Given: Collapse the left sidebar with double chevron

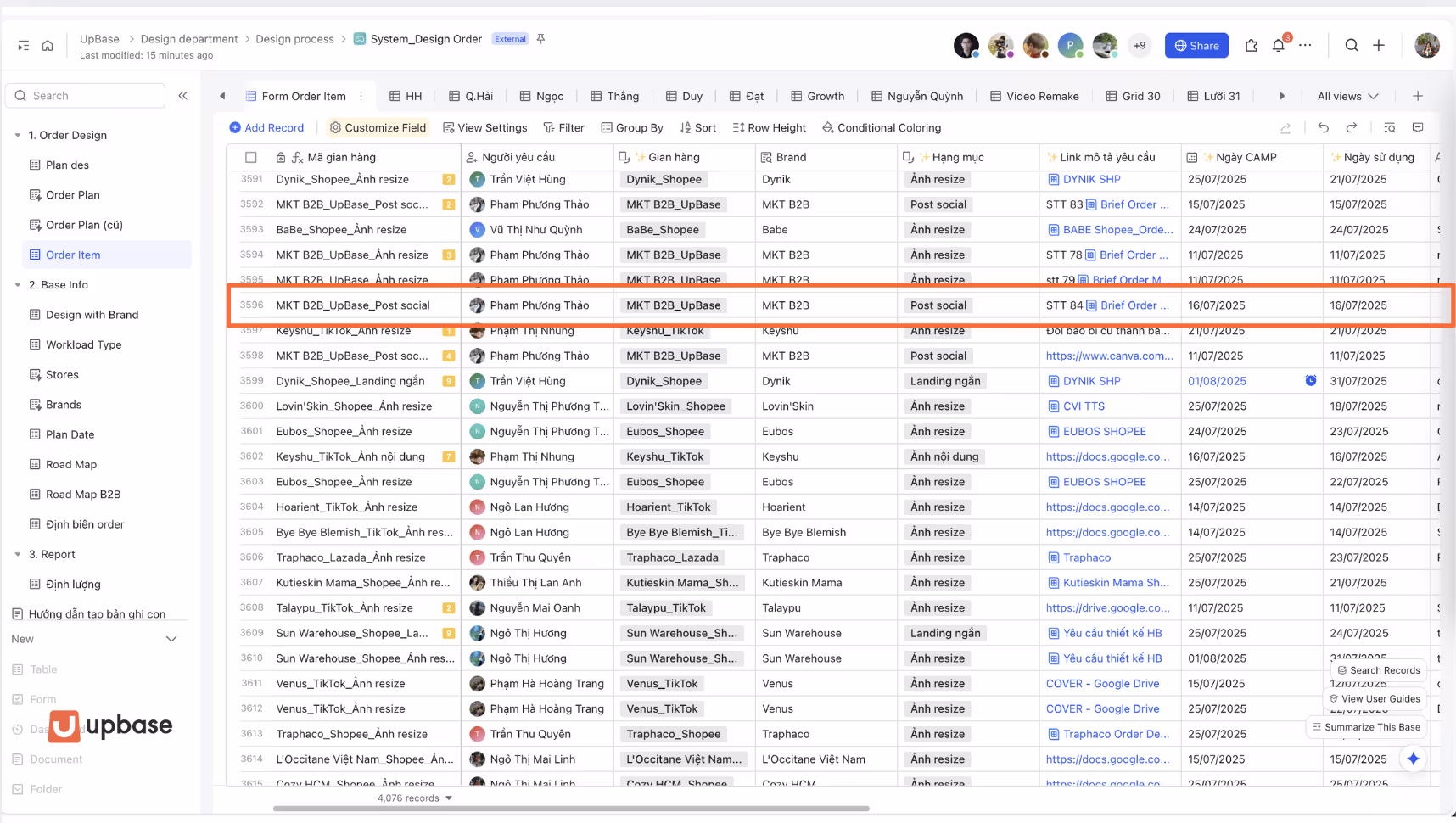Looking at the screenshot, I should click(x=182, y=96).
